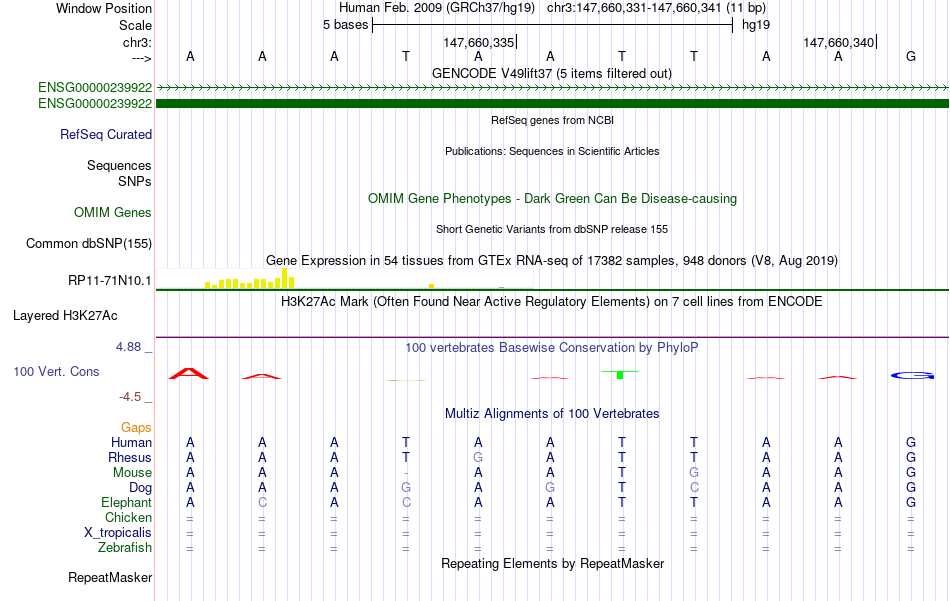Open 'RefSeq genes from NCBI' track title

[552, 120]
